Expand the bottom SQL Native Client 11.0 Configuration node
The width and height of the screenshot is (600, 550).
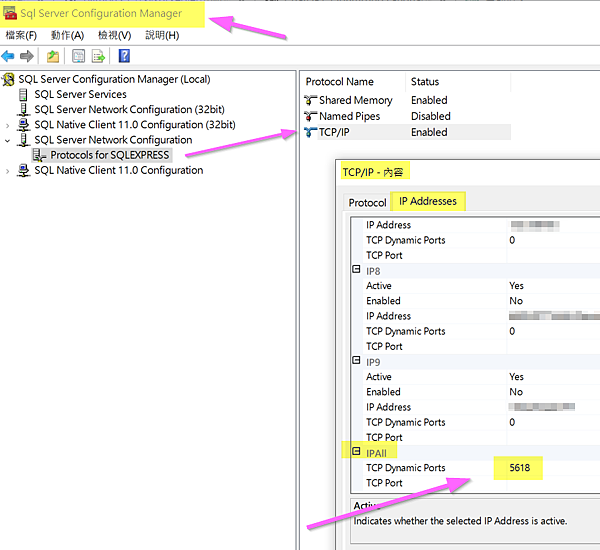[x=7, y=171]
